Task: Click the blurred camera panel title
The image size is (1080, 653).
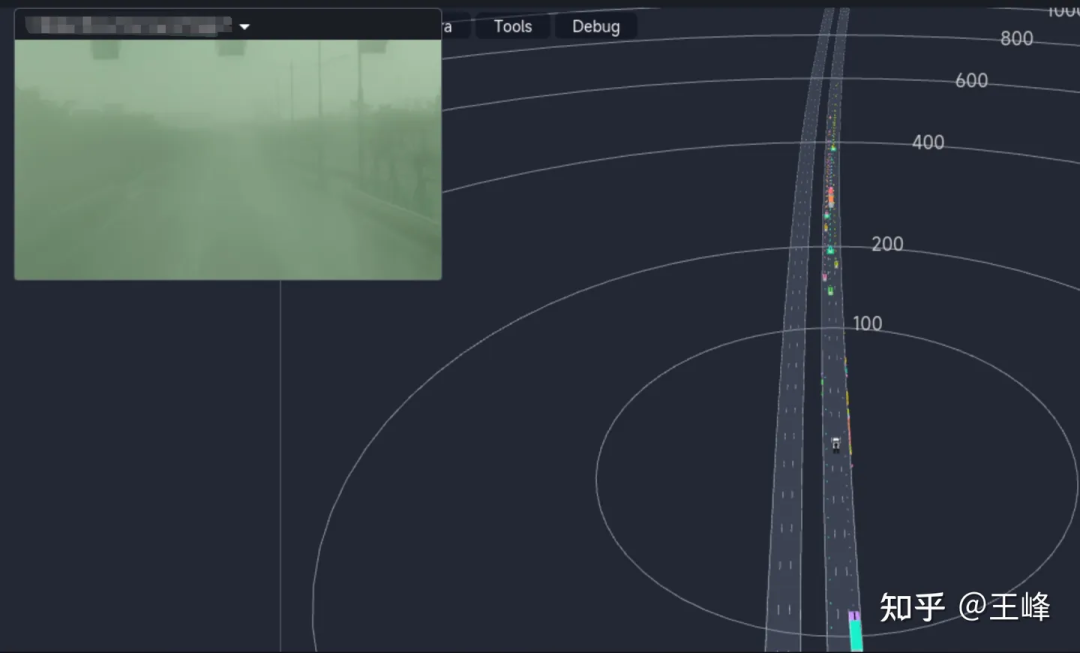Action: pos(128,25)
